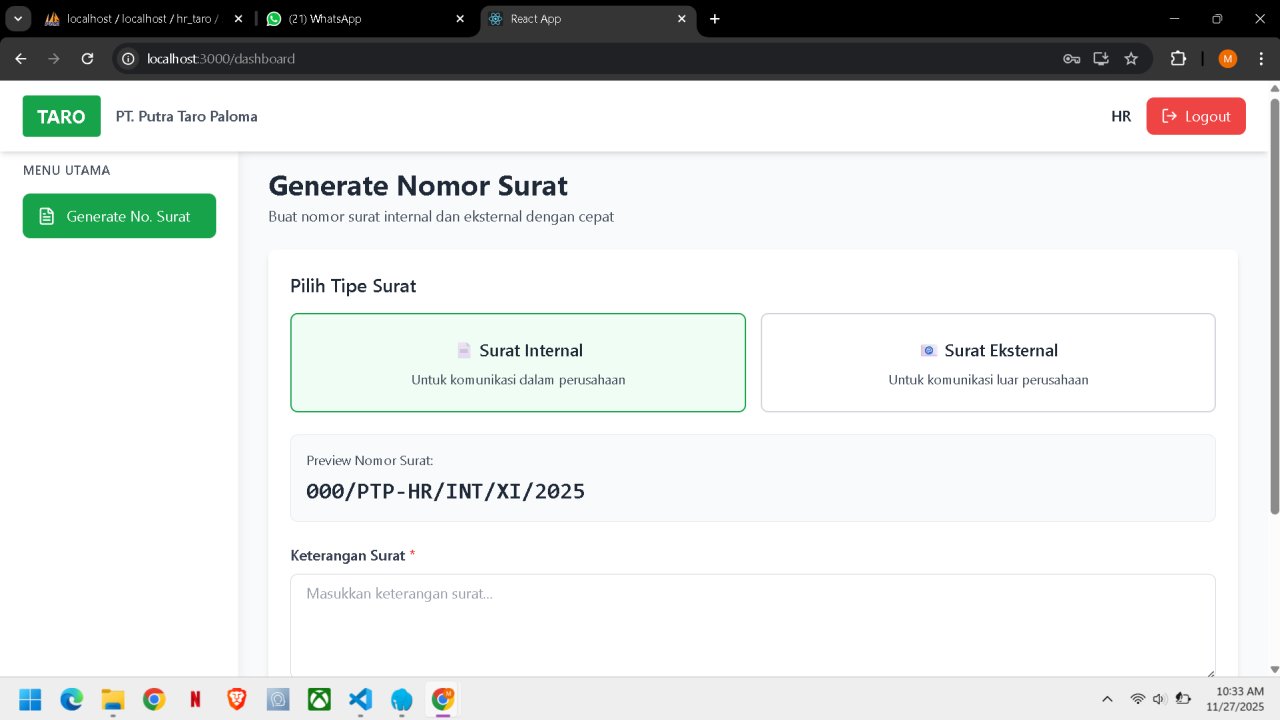Viewport: 1280px width, 720px height.
Task: Reload the page with the browser refresh icon
Action: tap(88, 59)
